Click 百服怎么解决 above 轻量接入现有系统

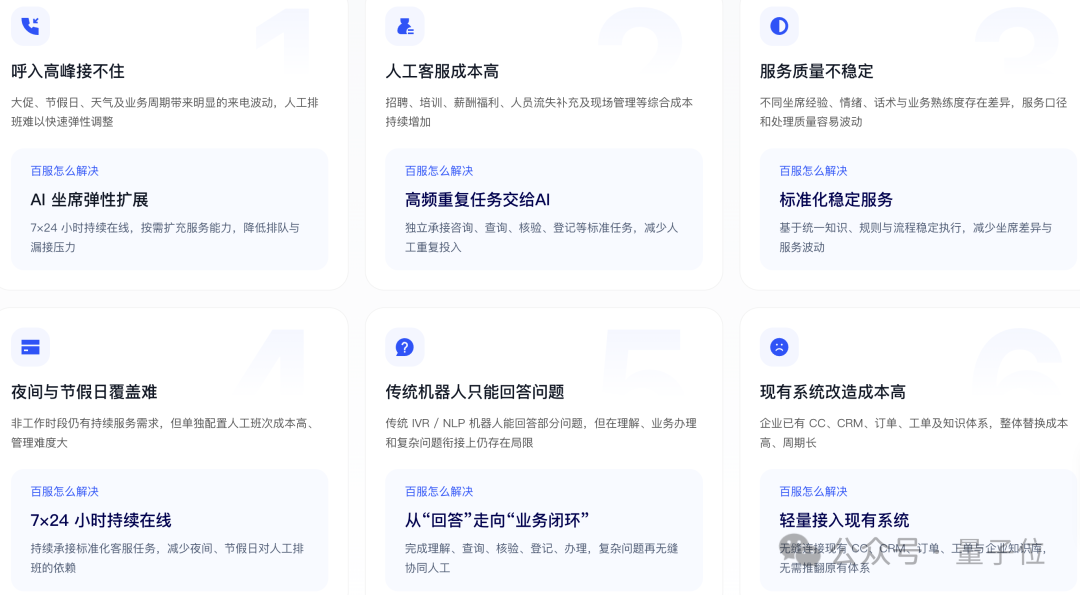[x=813, y=492]
